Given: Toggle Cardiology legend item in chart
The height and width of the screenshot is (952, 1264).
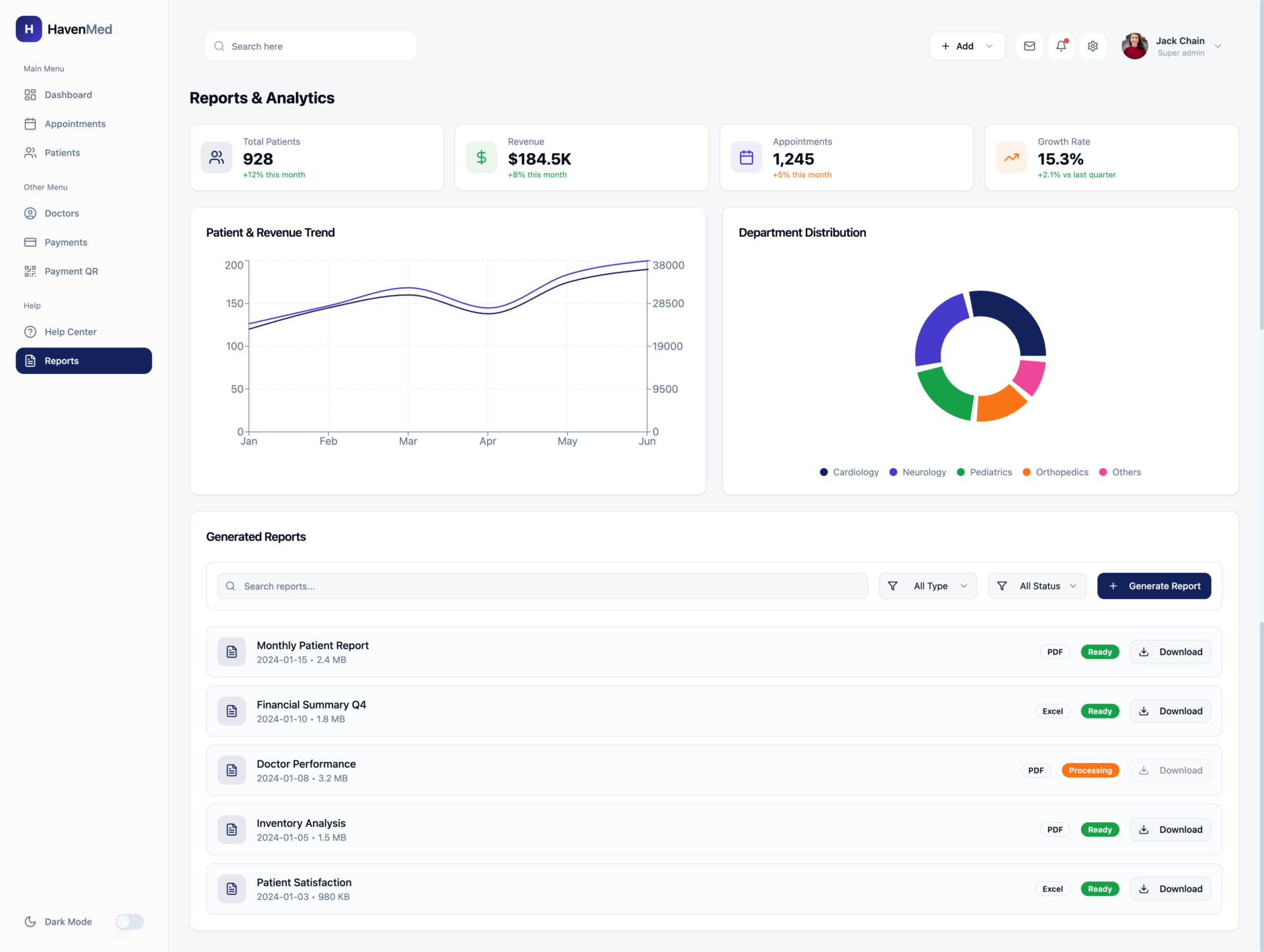Looking at the screenshot, I should (849, 472).
